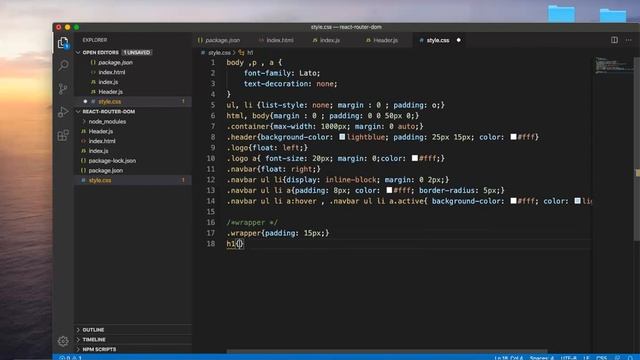
Task: Click line number 15 in the gutter
Action: [211, 211]
